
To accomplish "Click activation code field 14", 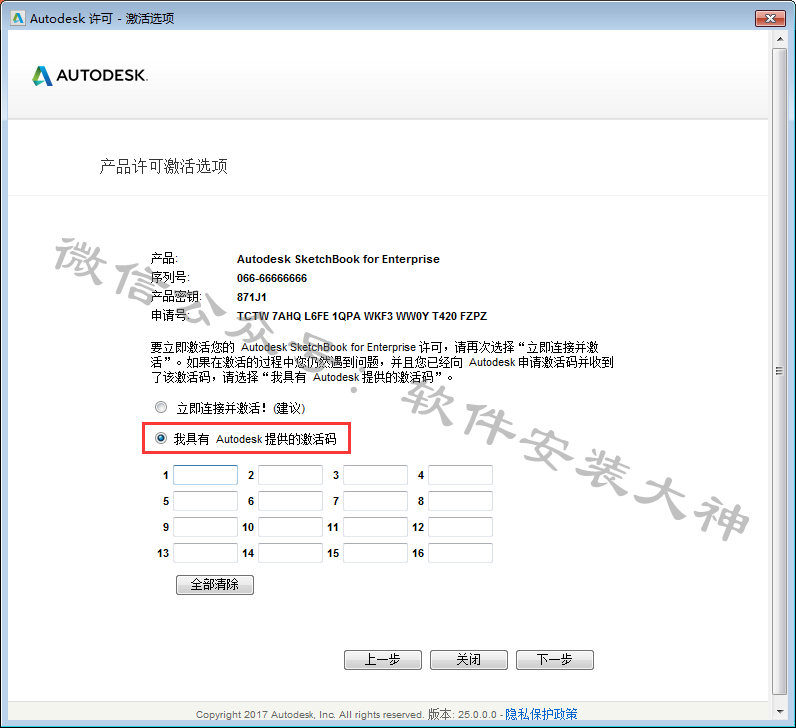I will pyautogui.click(x=290, y=553).
